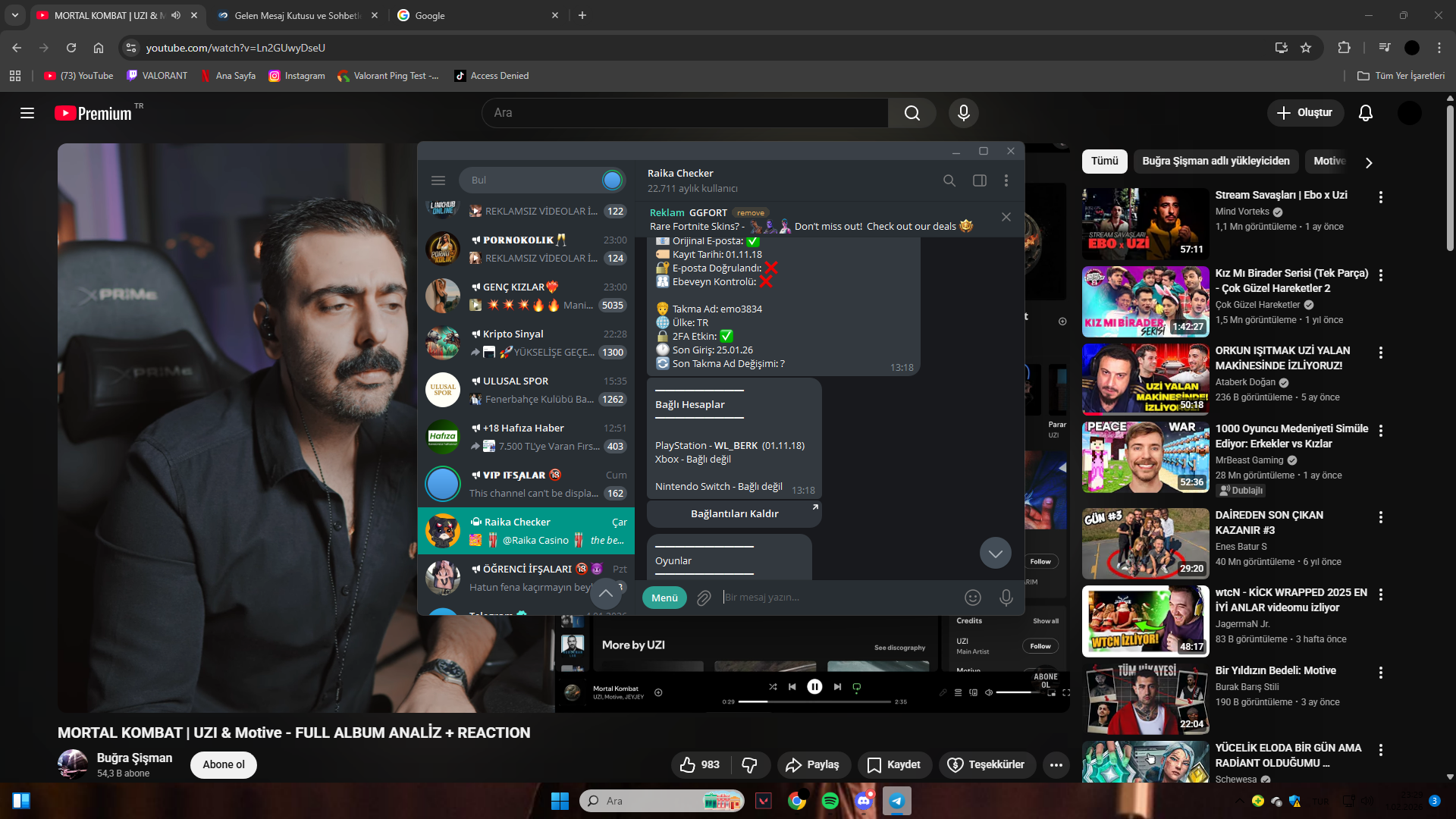
Task: Click the Teşekkürler button
Action: click(987, 765)
